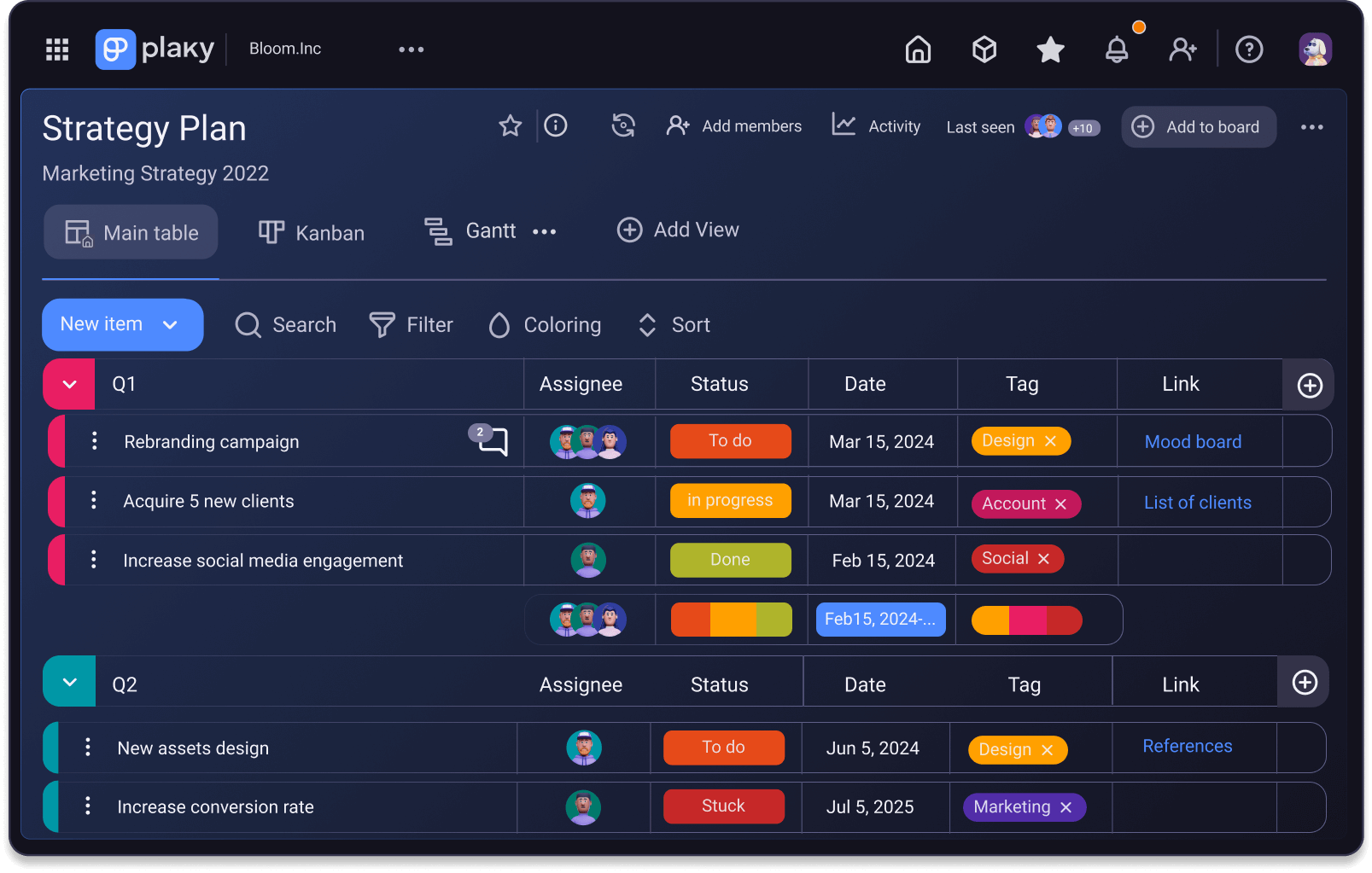Switch to the Kanban view

coord(311,231)
